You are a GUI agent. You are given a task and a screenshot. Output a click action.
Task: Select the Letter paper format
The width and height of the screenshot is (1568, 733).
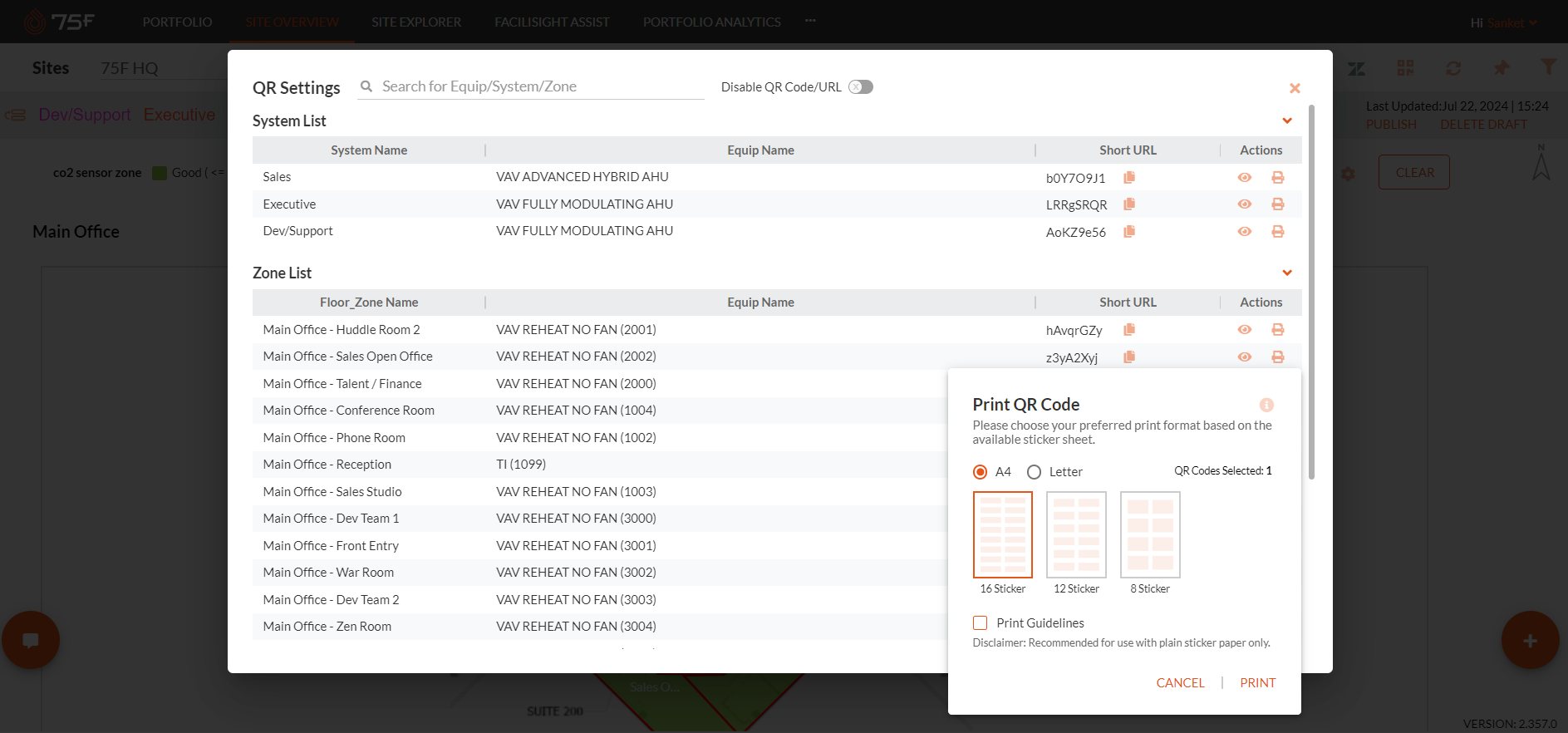1034,472
